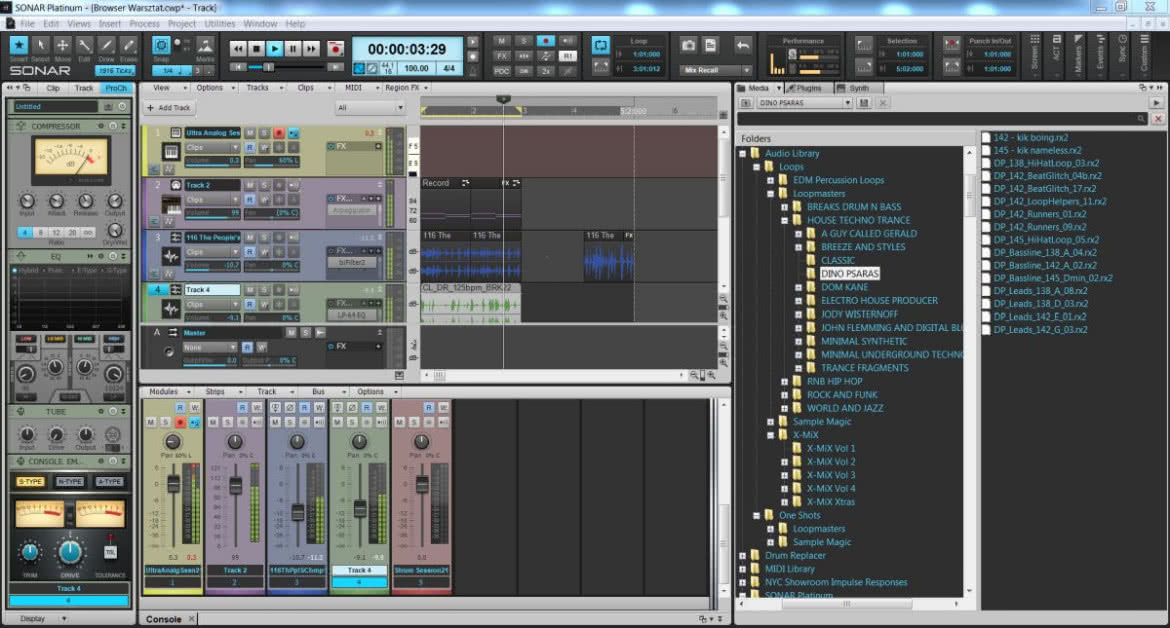
Task: Disarm record on Ultra Analog Session track
Action: click(x=279, y=133)
